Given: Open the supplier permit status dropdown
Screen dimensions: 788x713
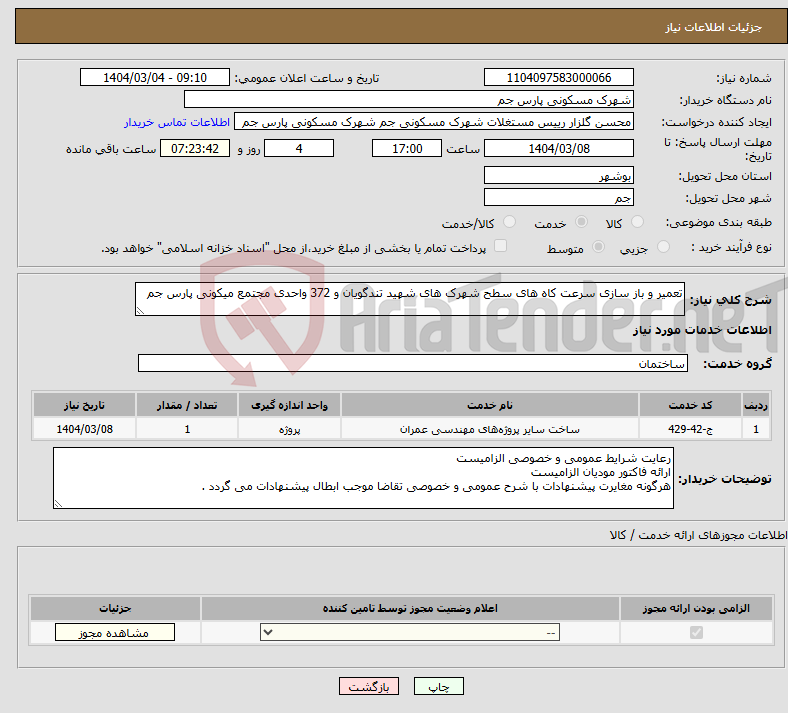Looking at the screenshot, I should click(x=410, y=632).
